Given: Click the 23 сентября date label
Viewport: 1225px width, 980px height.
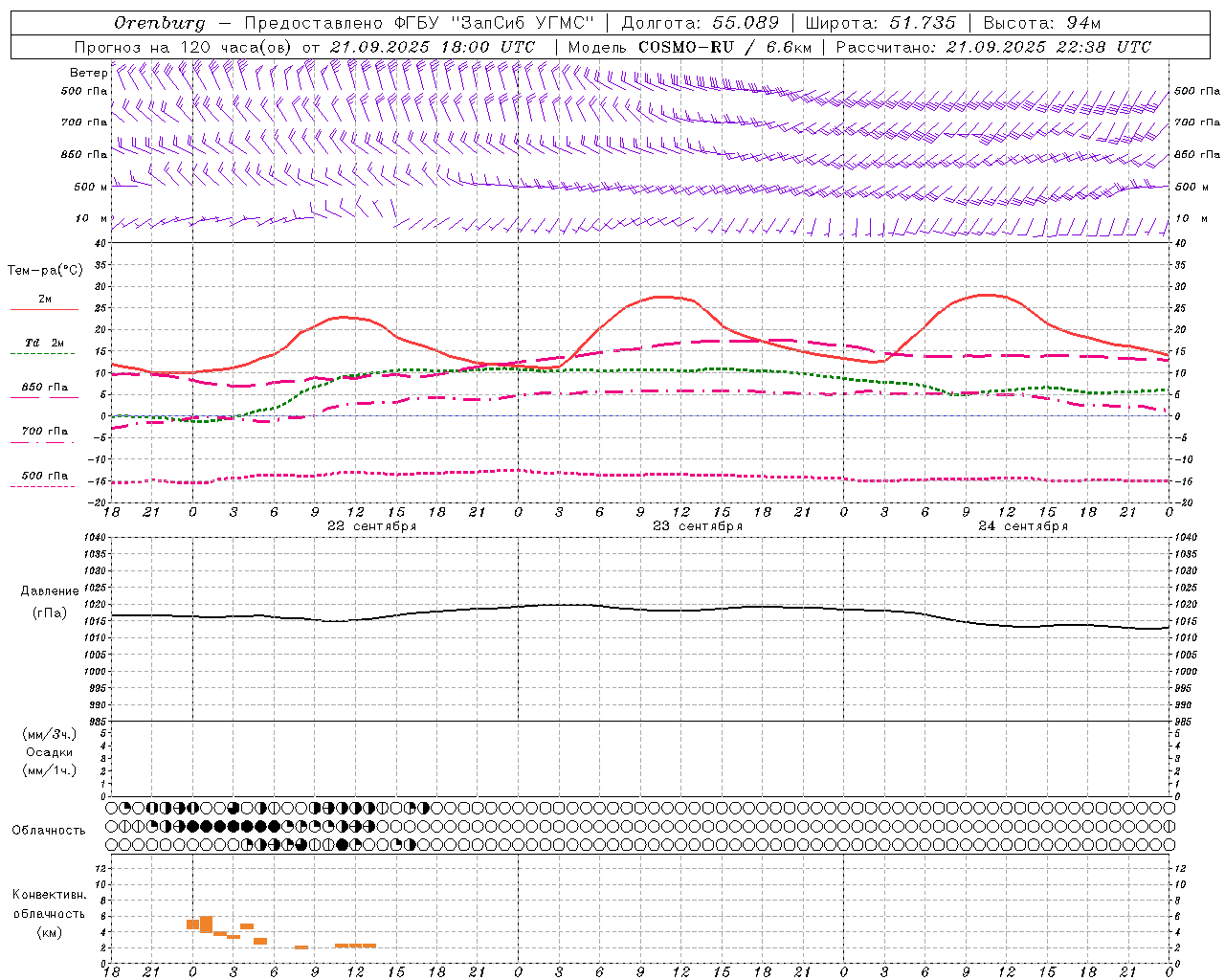Looking at the screenshot, I should (697, 526).
